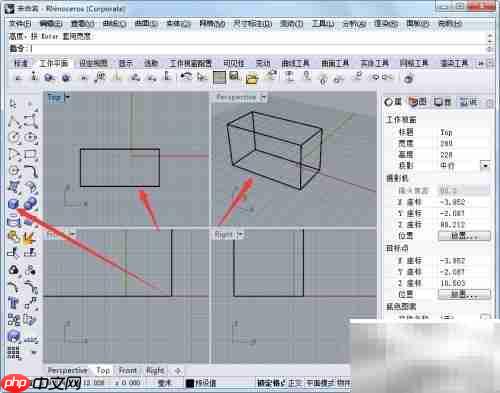Select the Trim tool

(x=14, y=253)
